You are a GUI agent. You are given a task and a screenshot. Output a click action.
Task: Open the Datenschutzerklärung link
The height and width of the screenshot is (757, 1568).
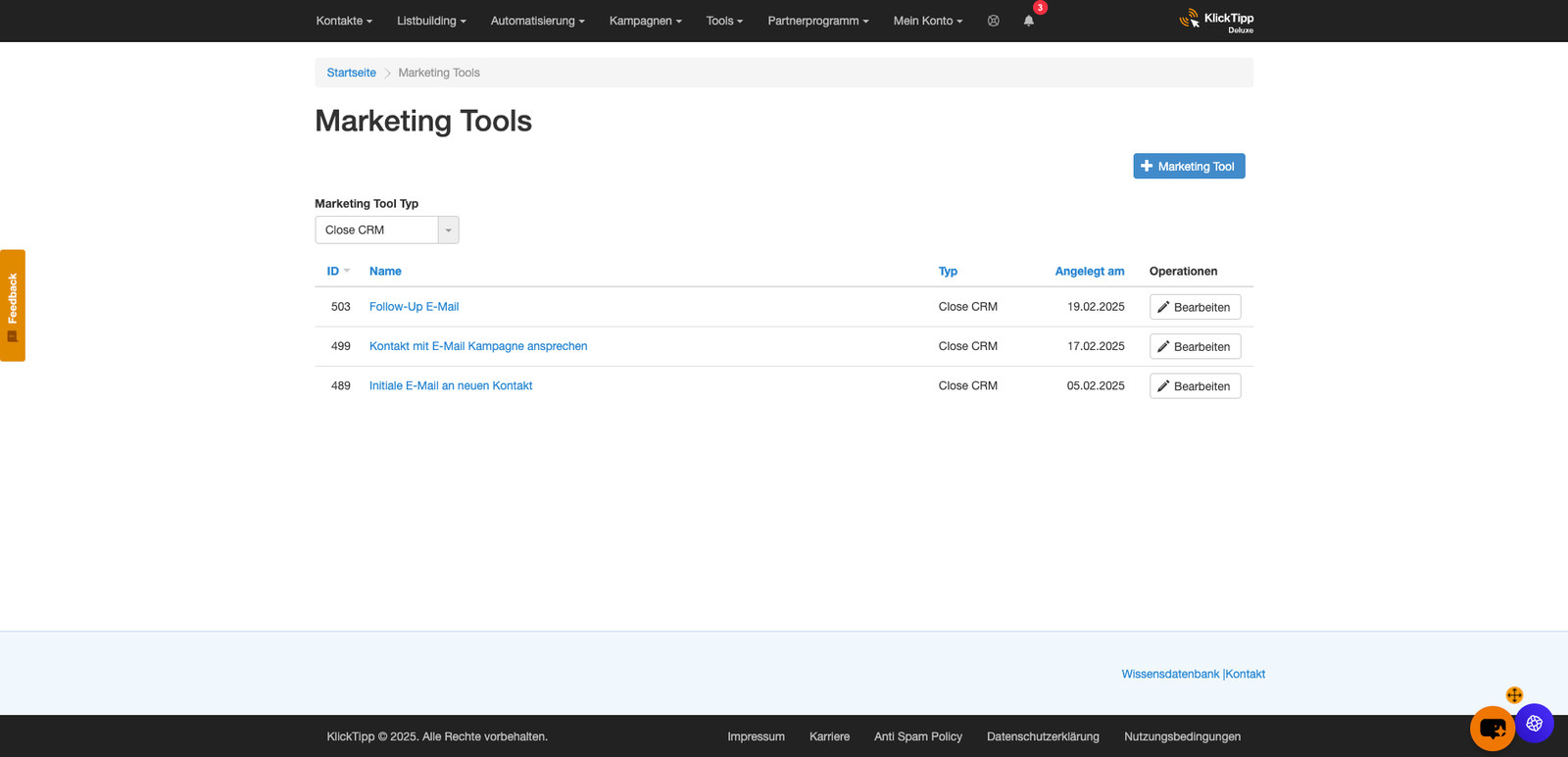(1043, 736)
